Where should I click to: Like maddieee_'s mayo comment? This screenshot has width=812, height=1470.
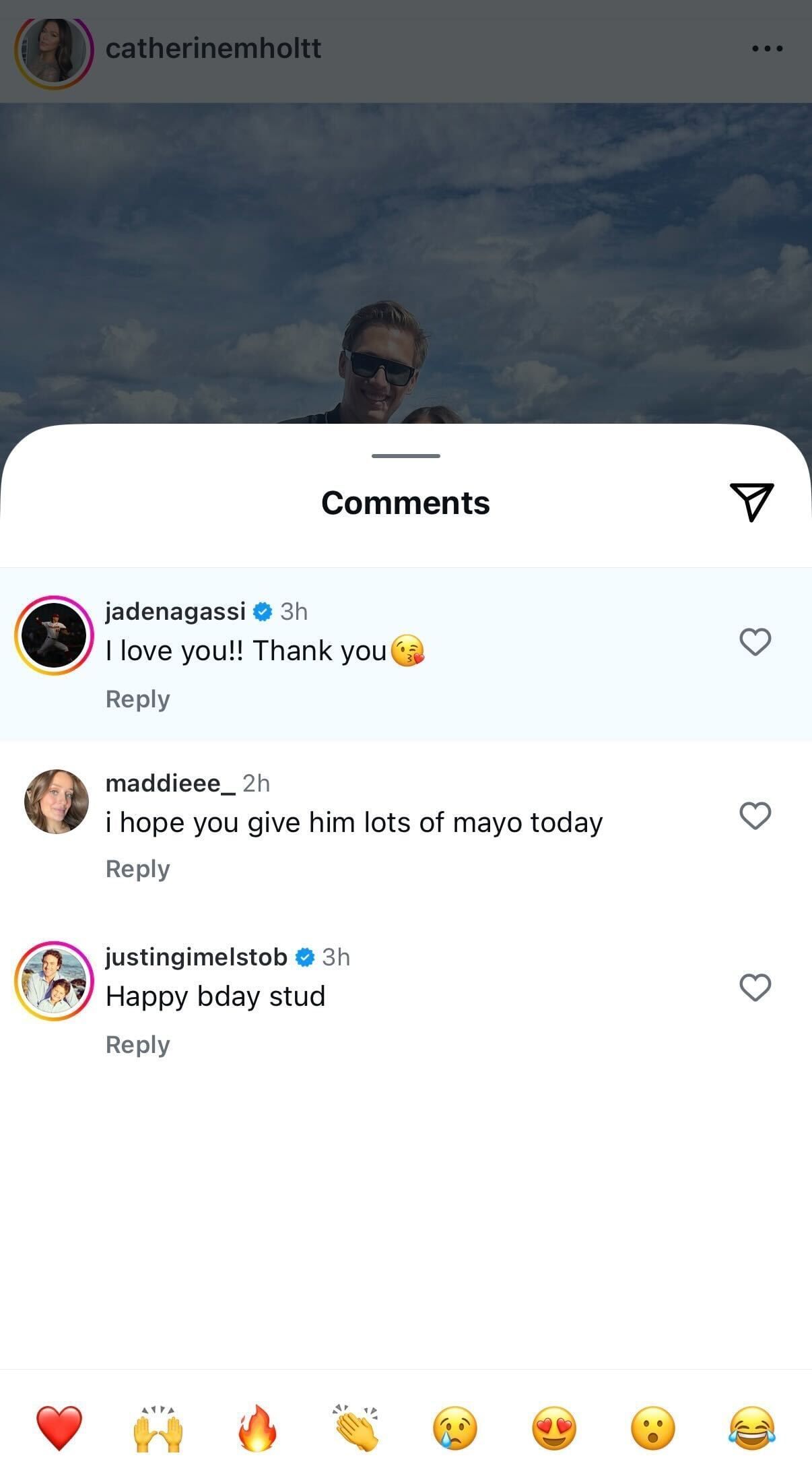(755, 815)
